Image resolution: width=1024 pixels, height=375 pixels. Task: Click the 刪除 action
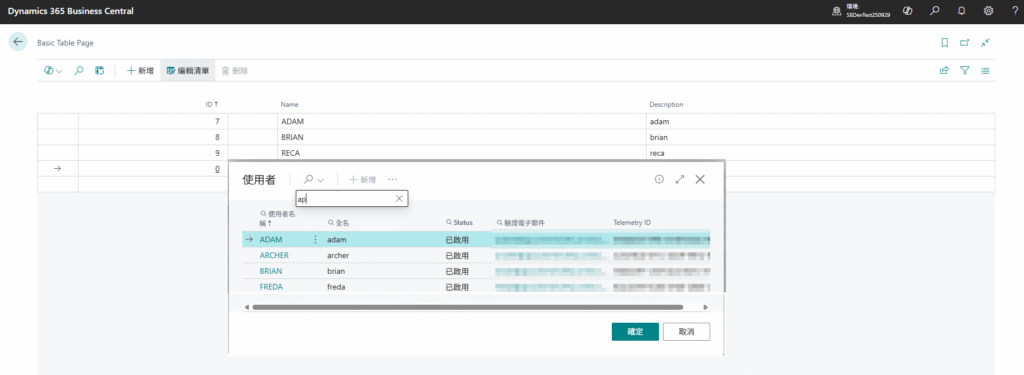click(234, 71)
